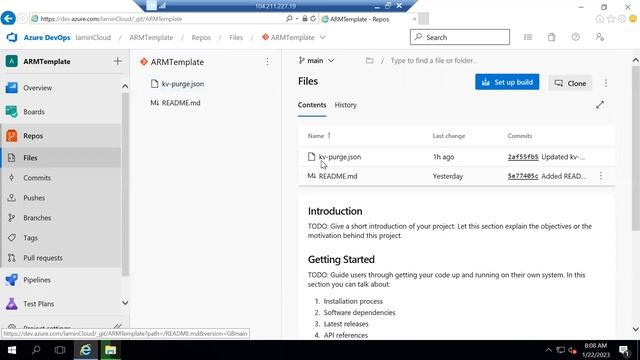Viewport: 640px width, 360px height.
Task: Open Overview in the sidebar
Action: [38, 88]
